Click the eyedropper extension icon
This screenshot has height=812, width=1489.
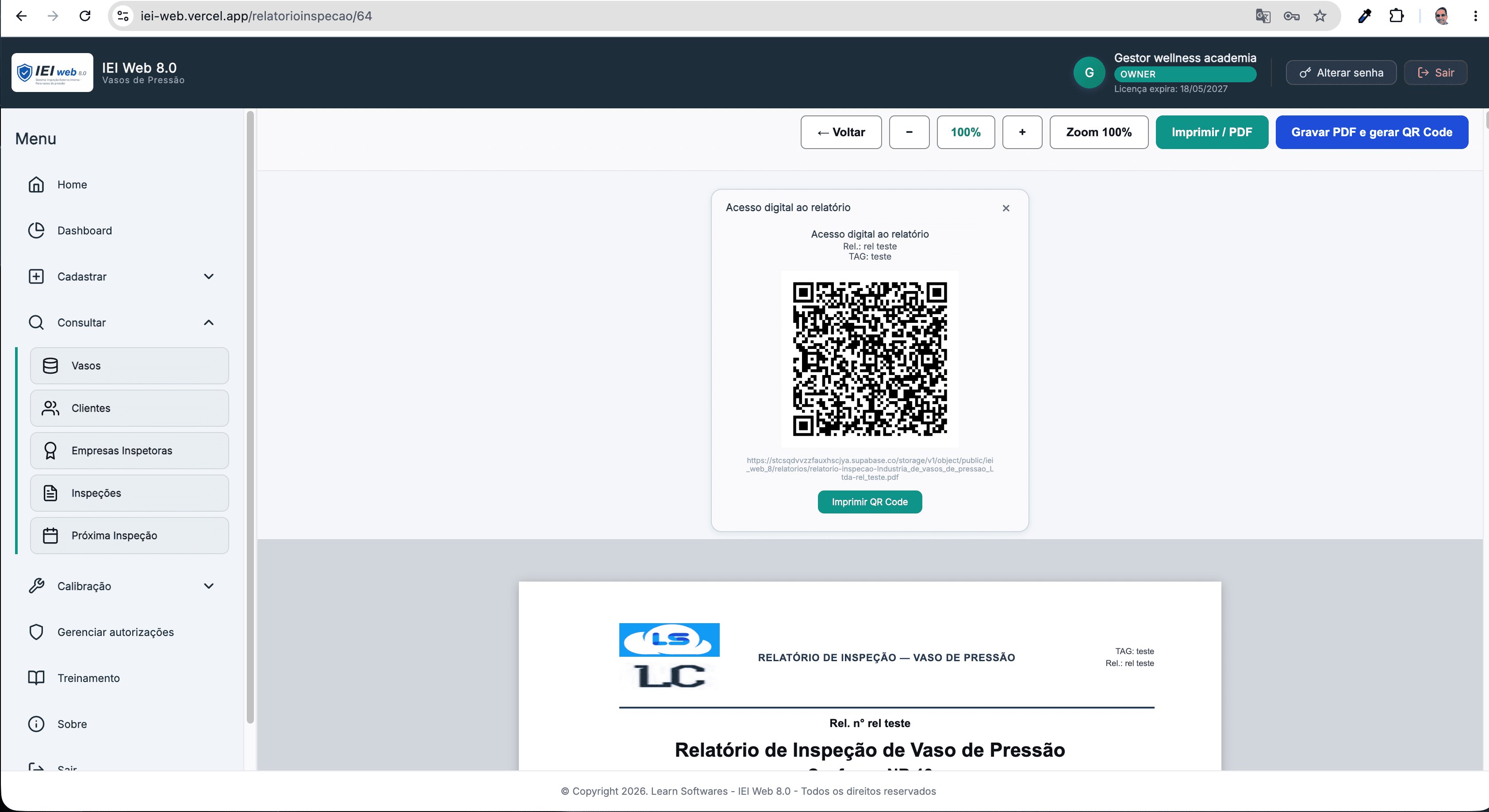pos(1365,15)
